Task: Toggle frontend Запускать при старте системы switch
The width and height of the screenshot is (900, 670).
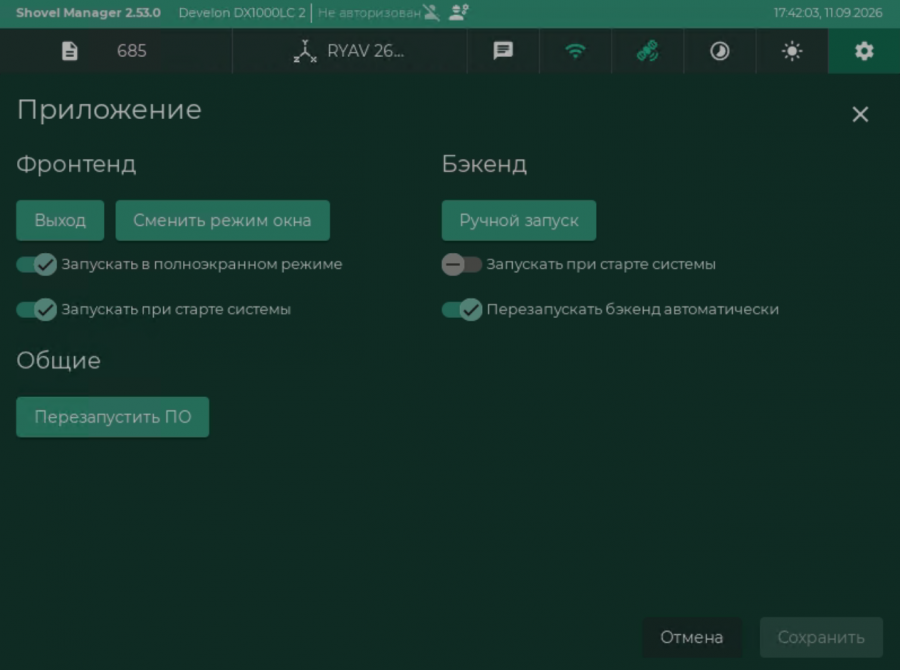Action: tap(37, 309)
